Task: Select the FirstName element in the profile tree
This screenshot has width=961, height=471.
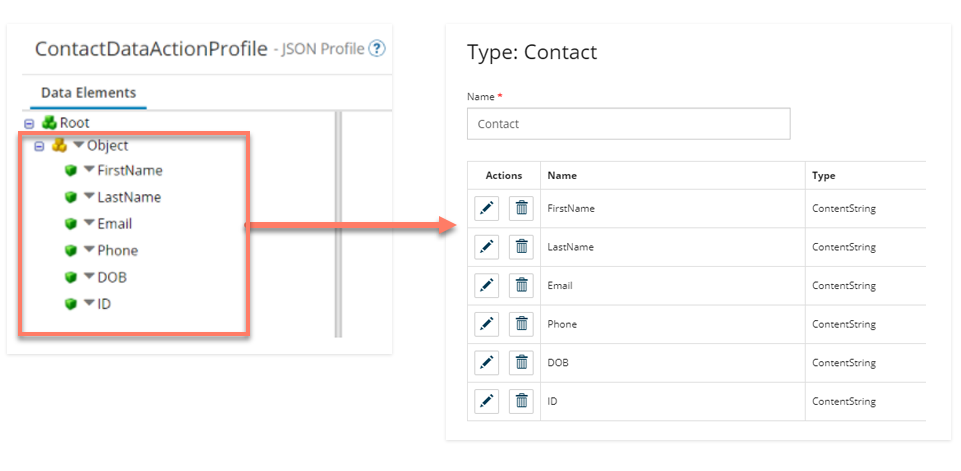Action: pyautogui.click(x=130, y=170)
